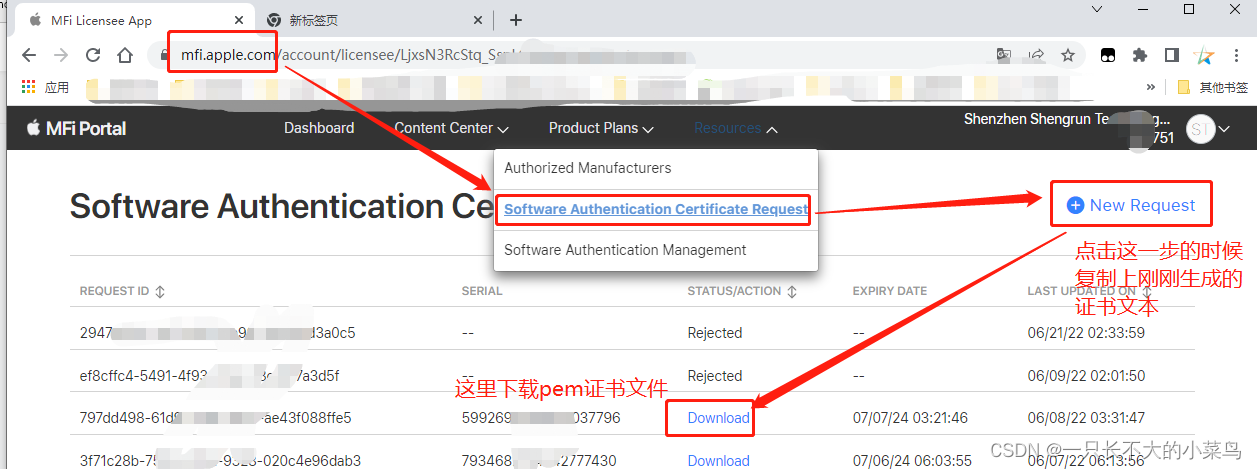Screen dimensions: 1257x469
Task: Select the MFi Licensee App tab
Action: click(x=133, y=20)
